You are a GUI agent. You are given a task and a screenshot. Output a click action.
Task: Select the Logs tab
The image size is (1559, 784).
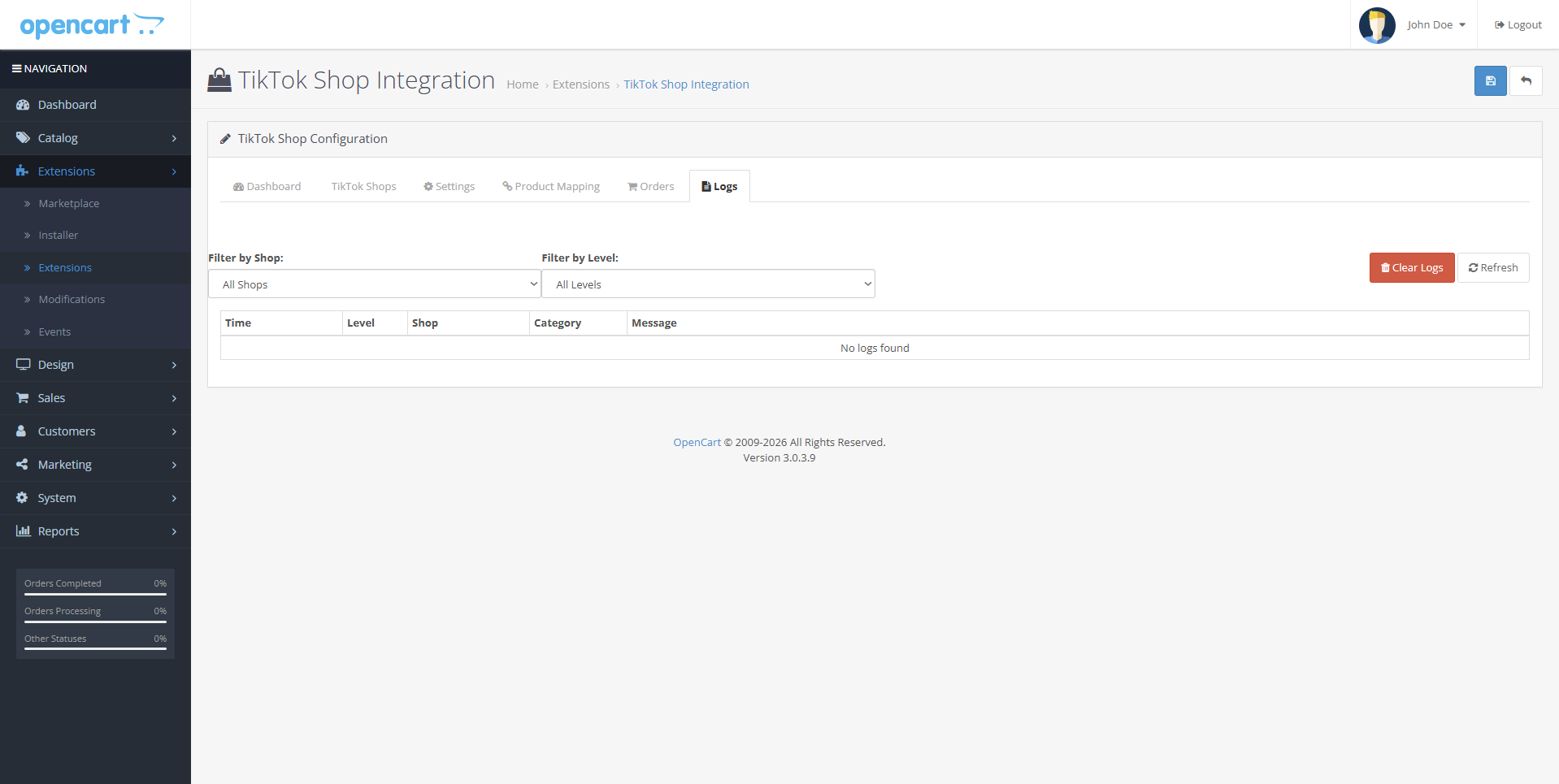click(x=719, y=187)
